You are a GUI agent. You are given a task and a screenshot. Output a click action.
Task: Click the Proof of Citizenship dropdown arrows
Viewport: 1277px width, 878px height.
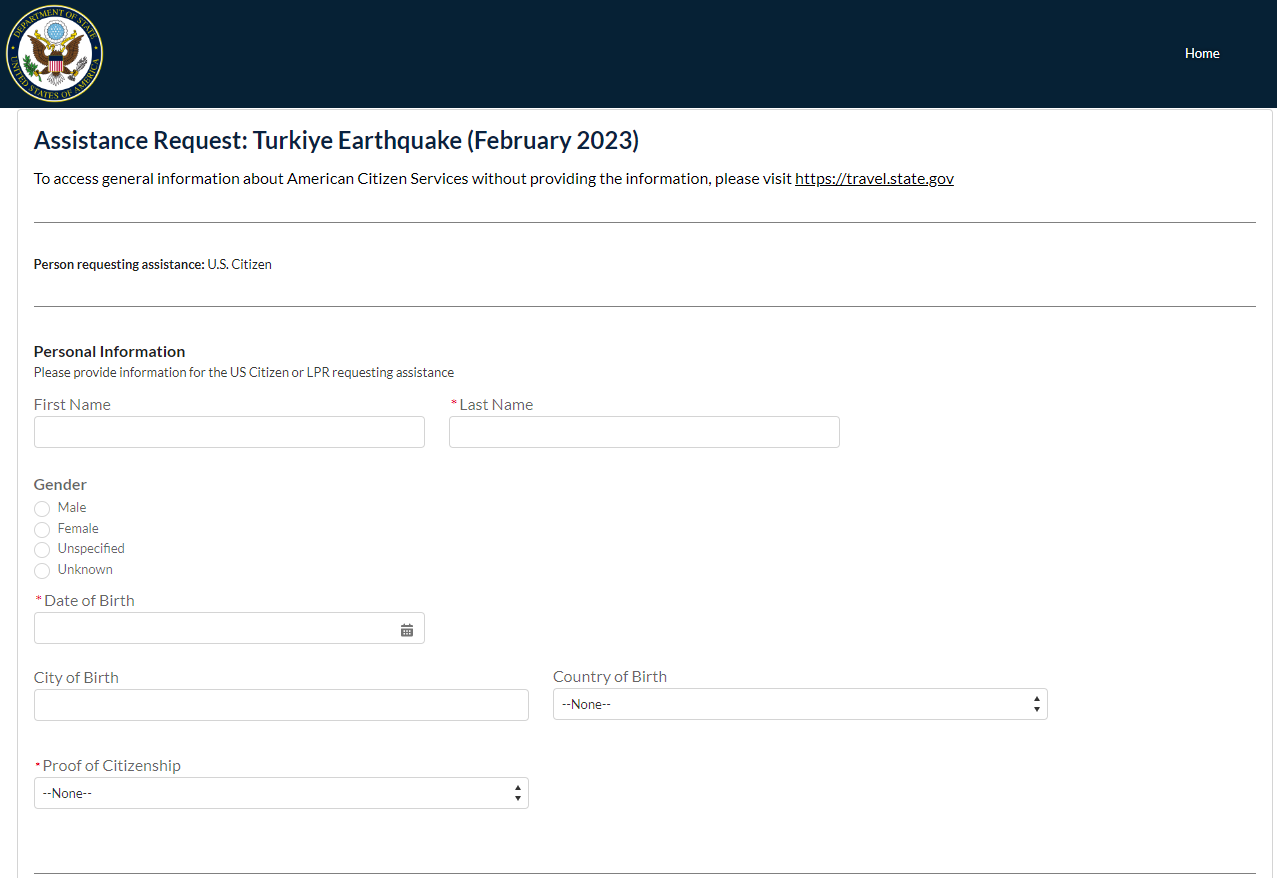pyautogui.click(x=518, y=793)
